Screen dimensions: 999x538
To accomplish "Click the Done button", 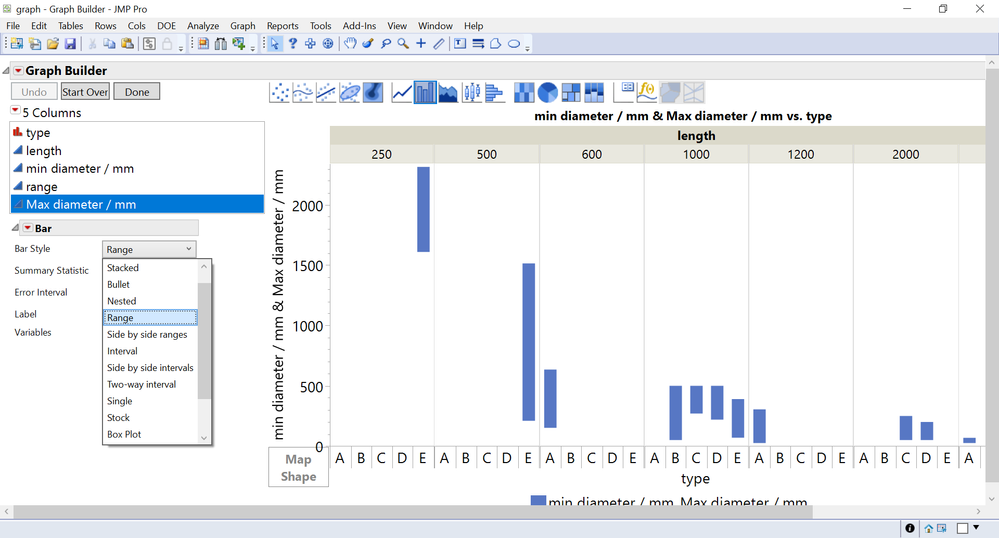I will click(x=137, y=92).
